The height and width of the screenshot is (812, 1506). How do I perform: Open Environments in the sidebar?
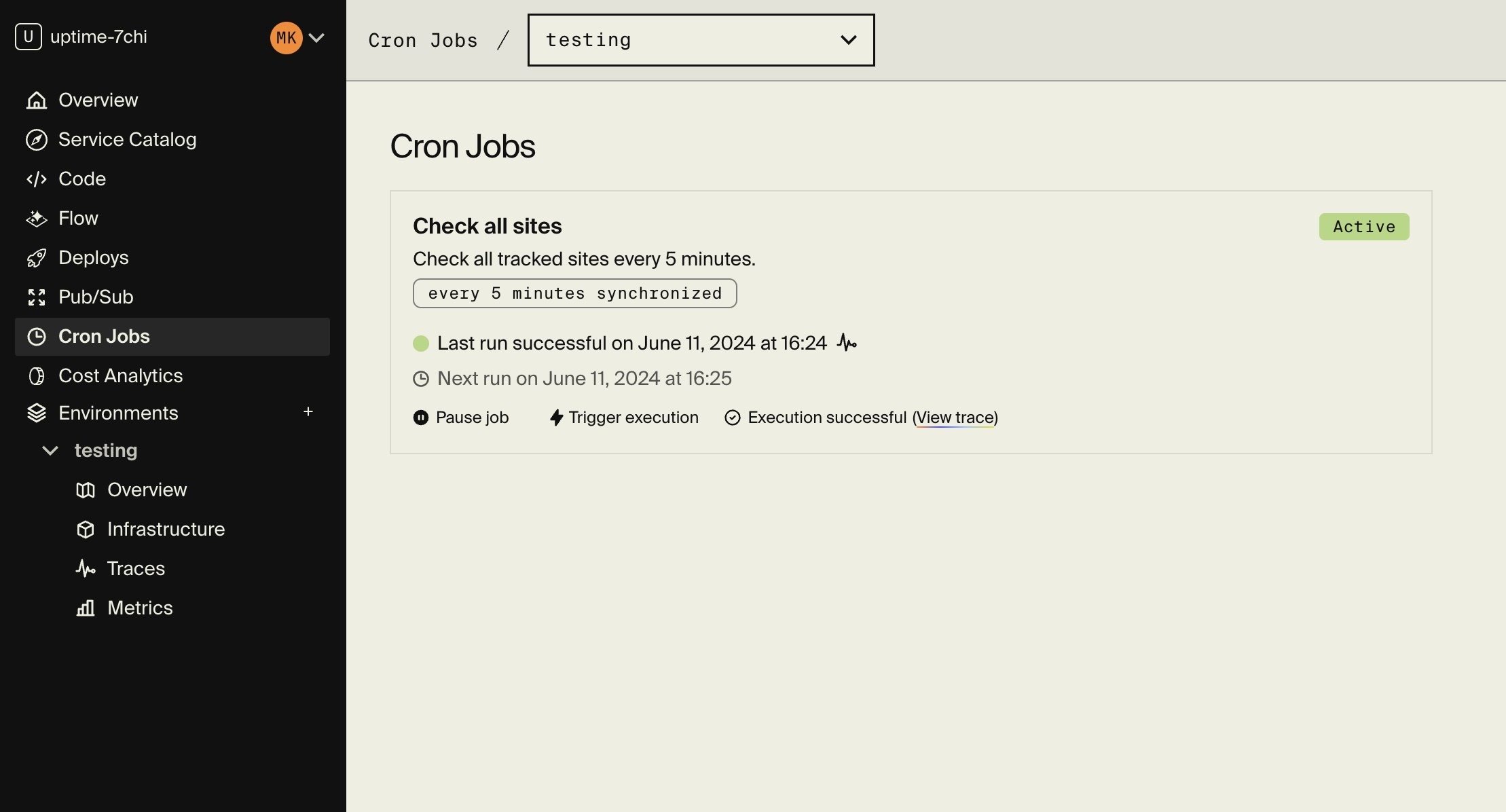click(117, 413)
